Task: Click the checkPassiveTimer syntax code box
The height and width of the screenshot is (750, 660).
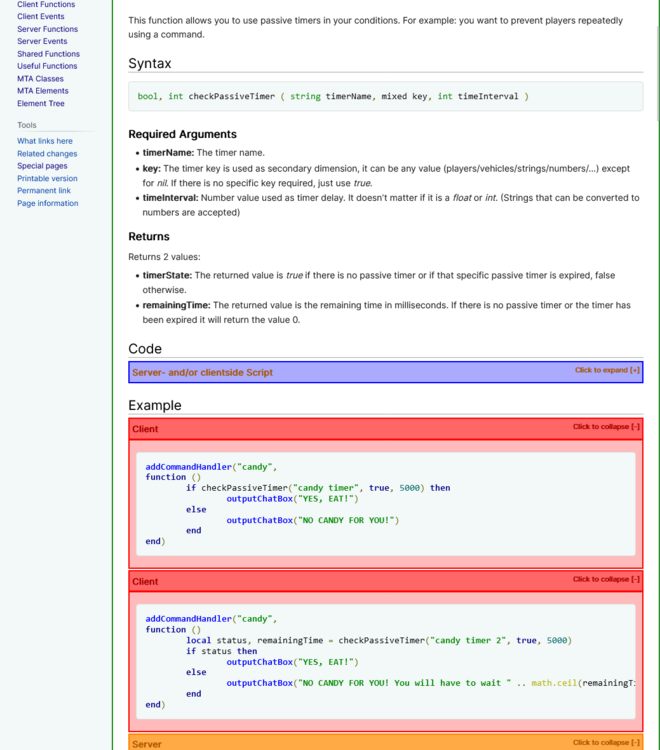Action: [x=385, y=96]
